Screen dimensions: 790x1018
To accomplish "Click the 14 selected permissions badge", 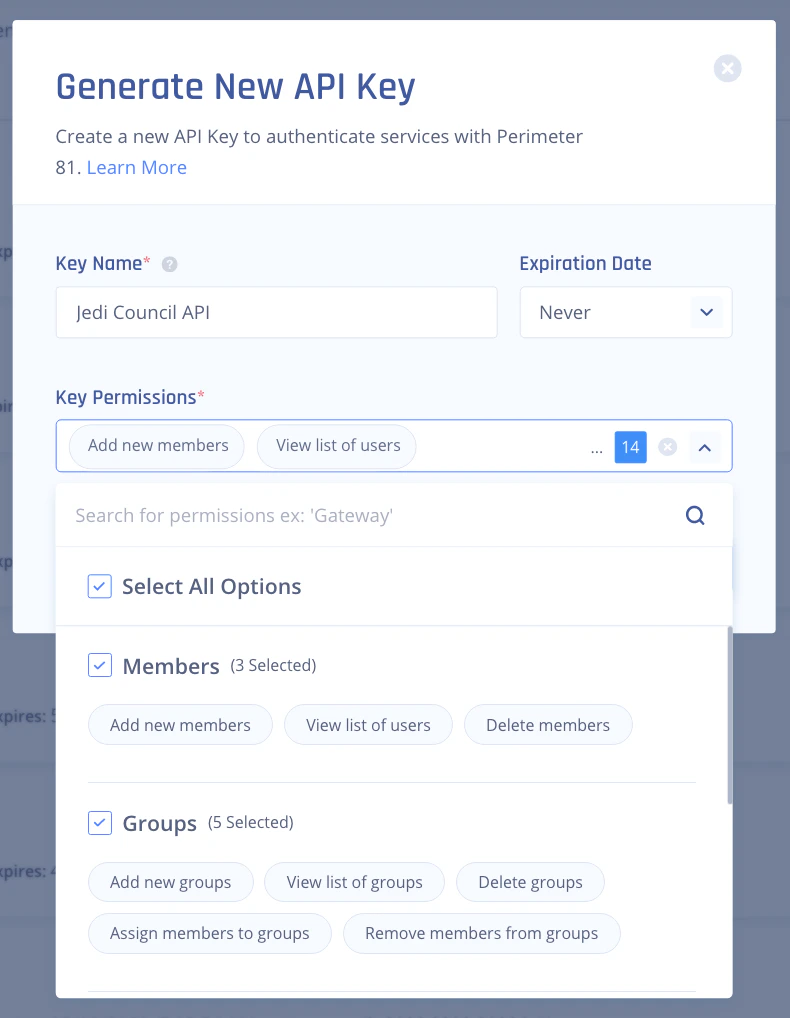I will pyautogui.click(x=630, y=447).
